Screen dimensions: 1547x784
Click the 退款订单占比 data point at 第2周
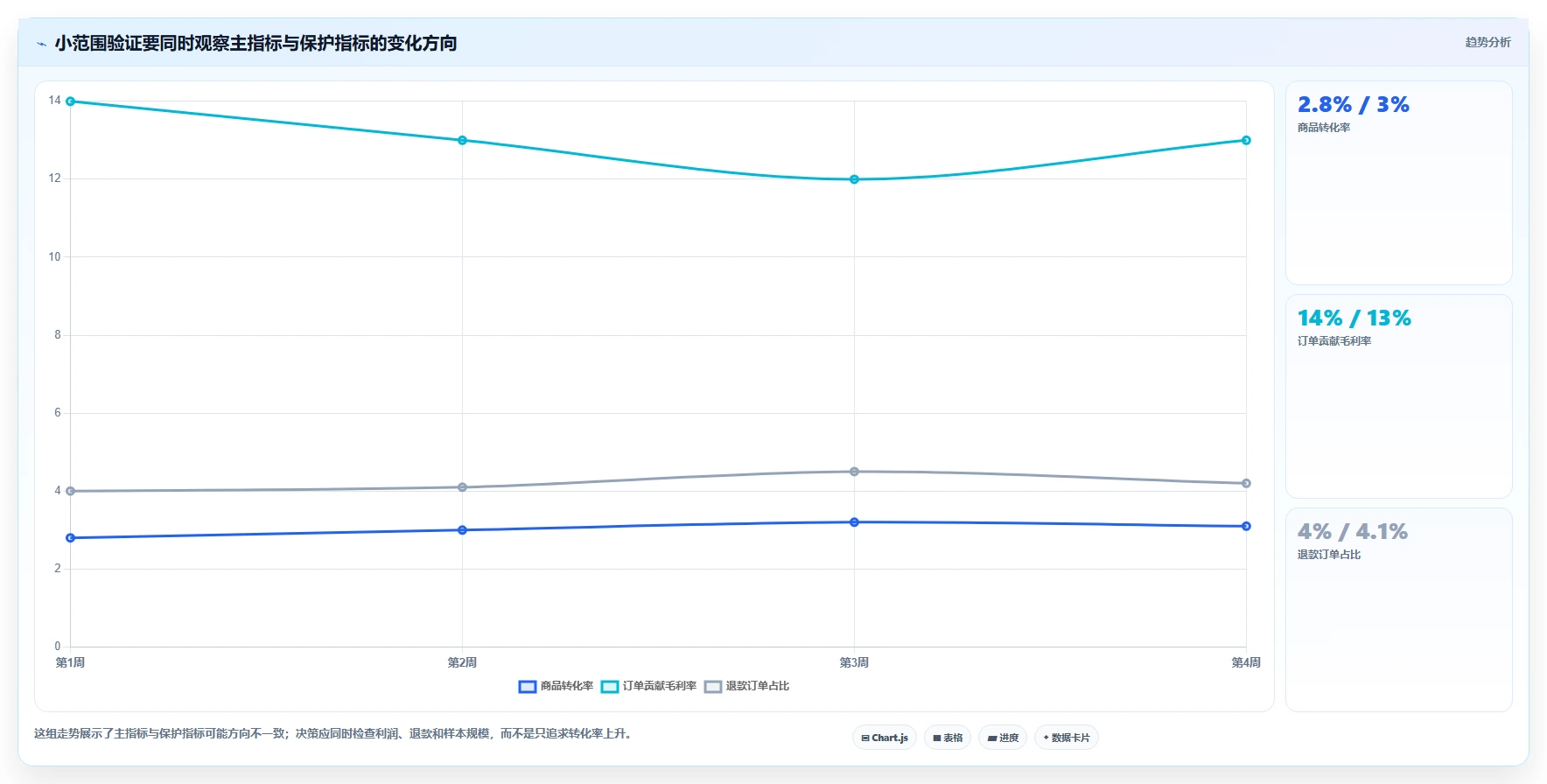click(462, 487)
